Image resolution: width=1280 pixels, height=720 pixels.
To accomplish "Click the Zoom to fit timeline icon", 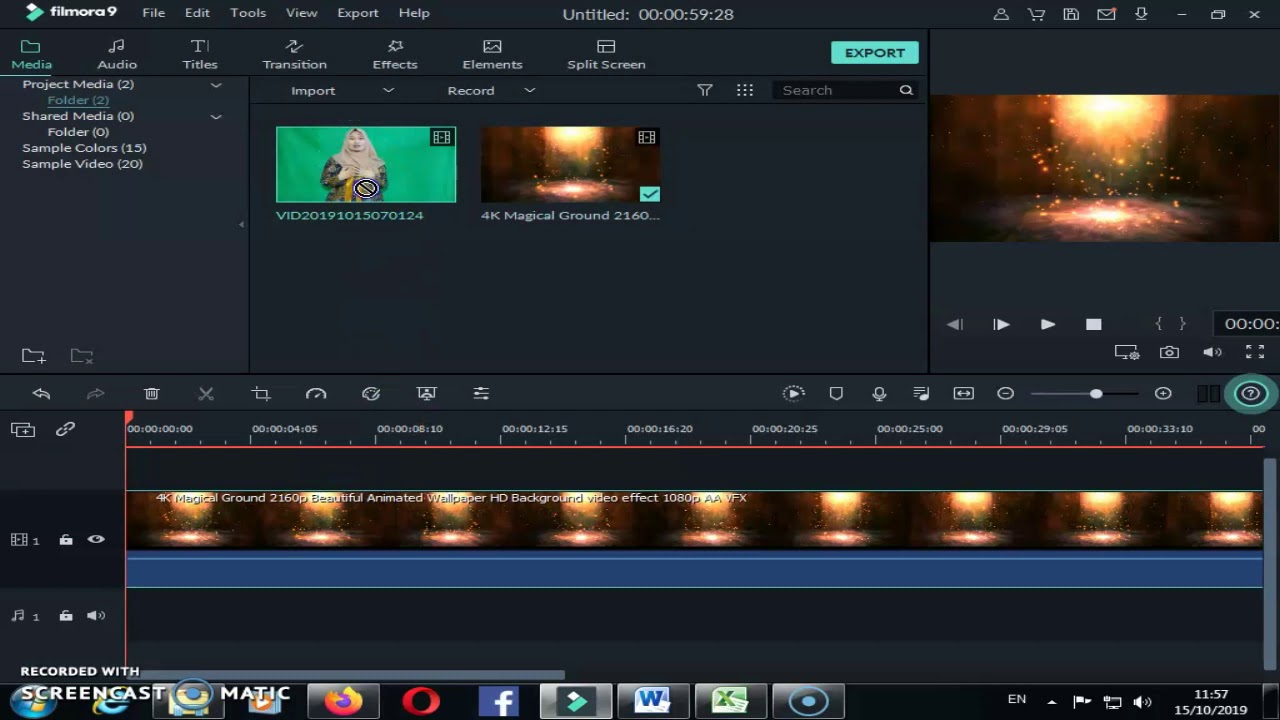I will [964, 394].
